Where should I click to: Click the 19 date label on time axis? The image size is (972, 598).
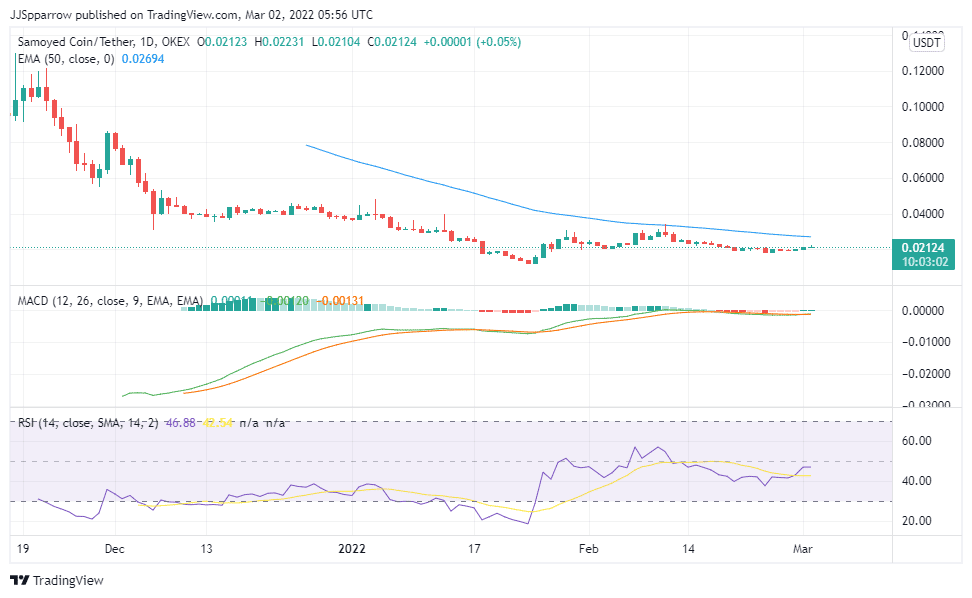click(x=23, y=549)
